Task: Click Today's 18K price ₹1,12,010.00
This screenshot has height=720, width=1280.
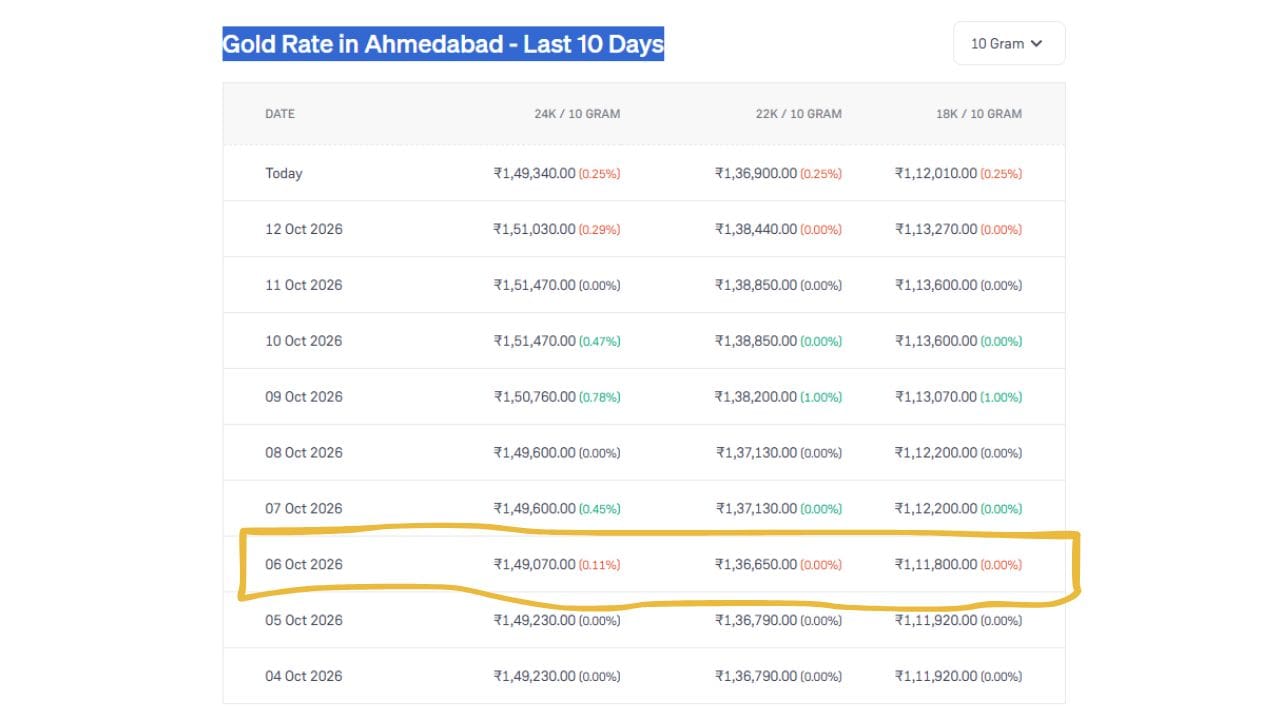Action: [936, 173]
